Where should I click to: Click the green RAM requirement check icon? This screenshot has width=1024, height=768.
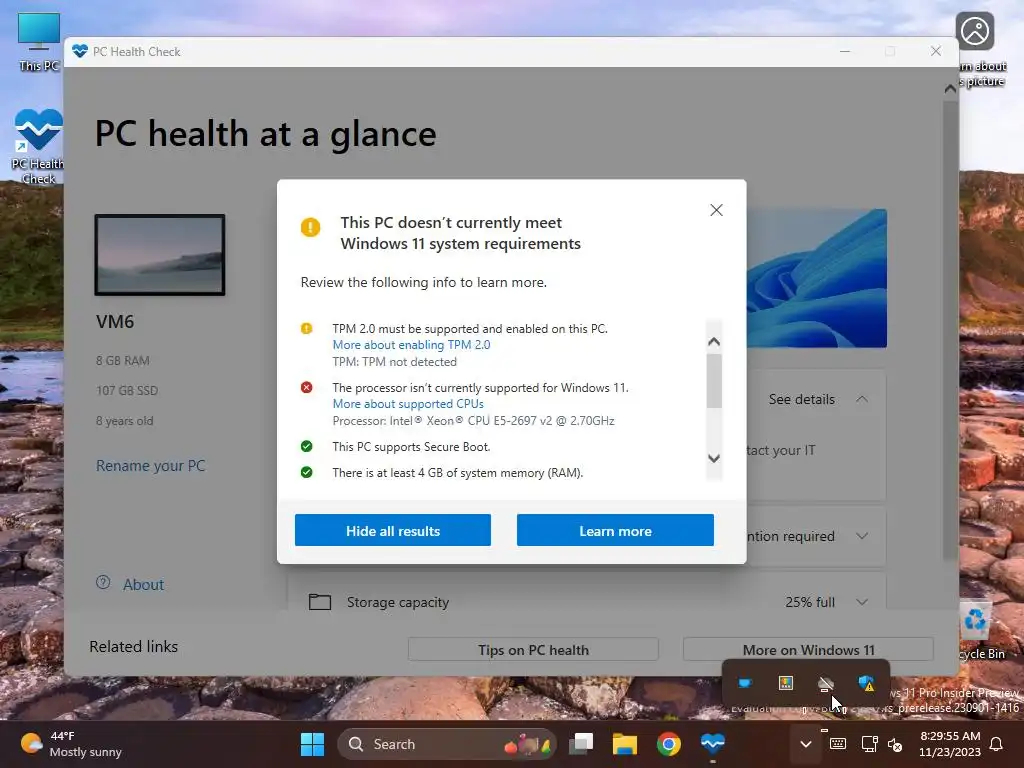pyautogui.click(x=306, y=472)
